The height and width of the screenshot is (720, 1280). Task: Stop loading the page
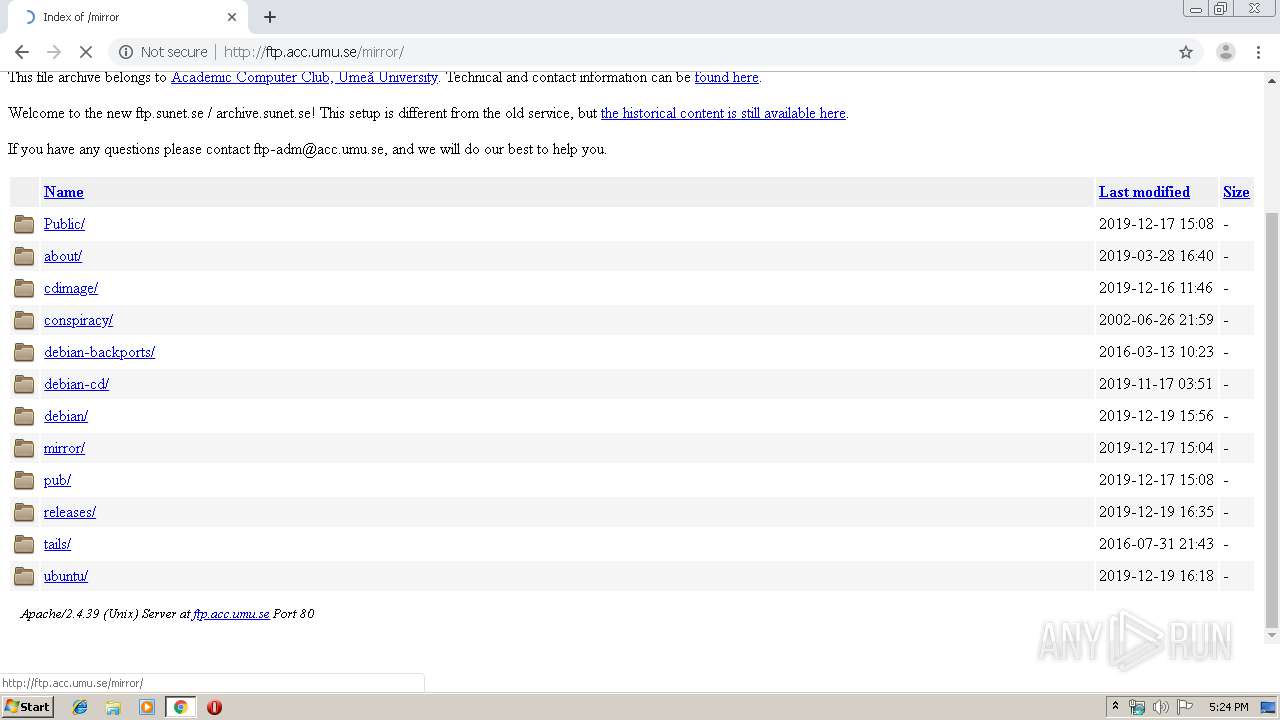pyautogui.click(x=86, y=52)
